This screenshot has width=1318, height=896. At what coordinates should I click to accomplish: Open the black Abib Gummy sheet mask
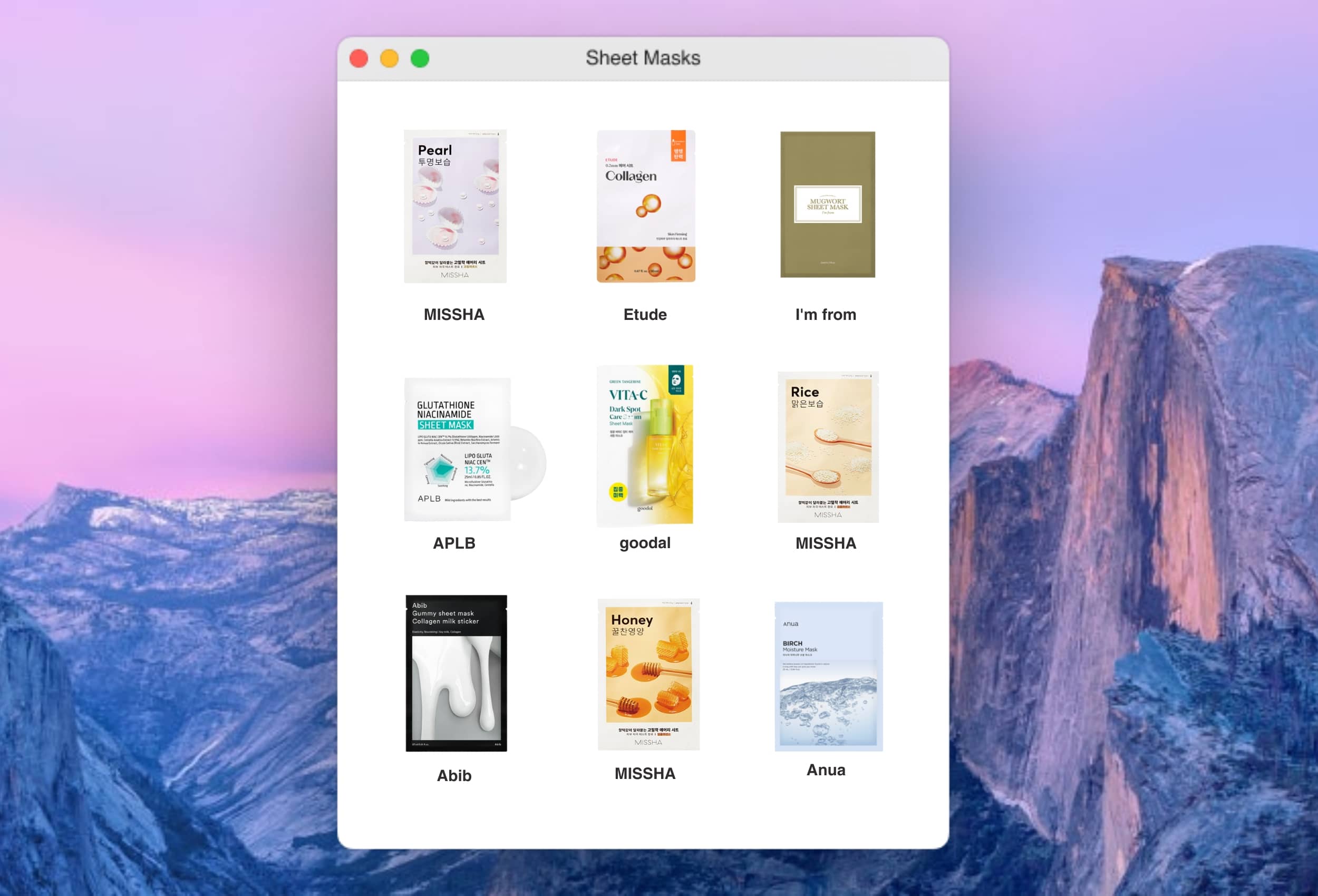456,673
